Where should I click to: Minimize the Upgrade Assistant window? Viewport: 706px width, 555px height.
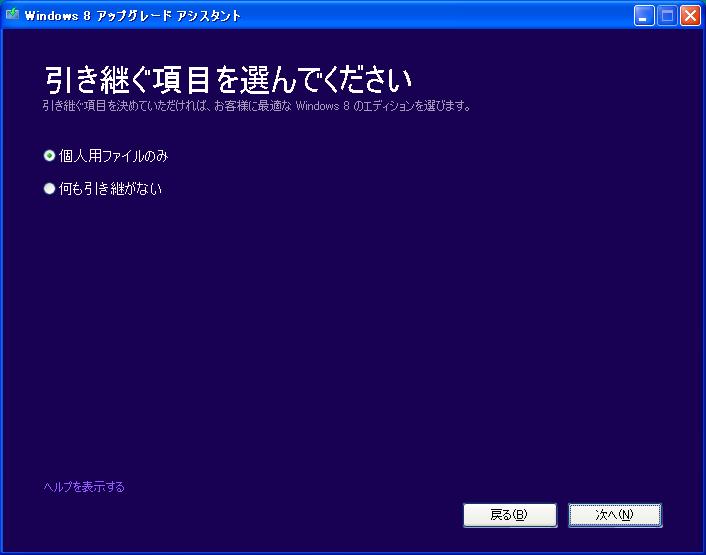pos(644,16)
